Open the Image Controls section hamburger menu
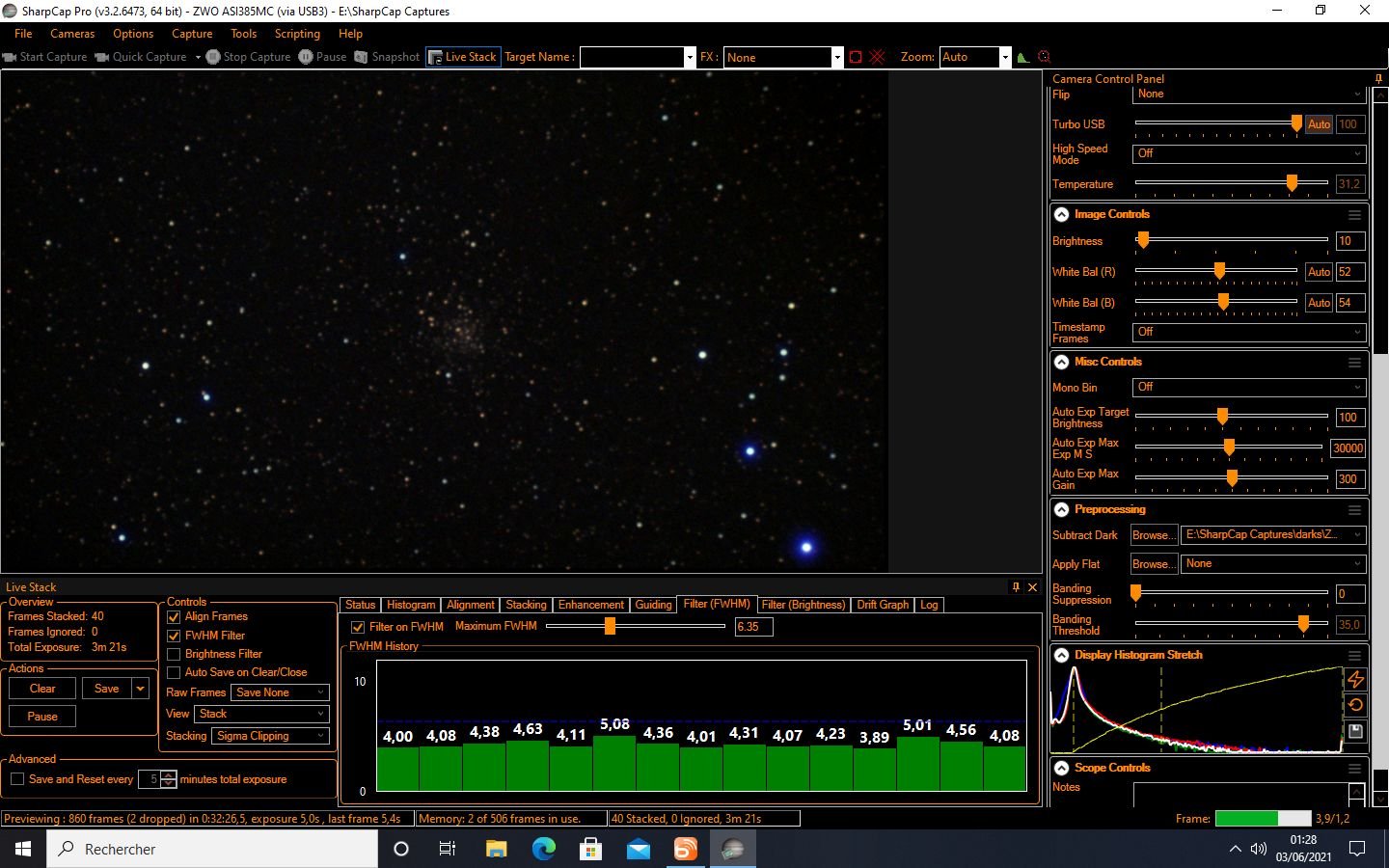 1354,215
